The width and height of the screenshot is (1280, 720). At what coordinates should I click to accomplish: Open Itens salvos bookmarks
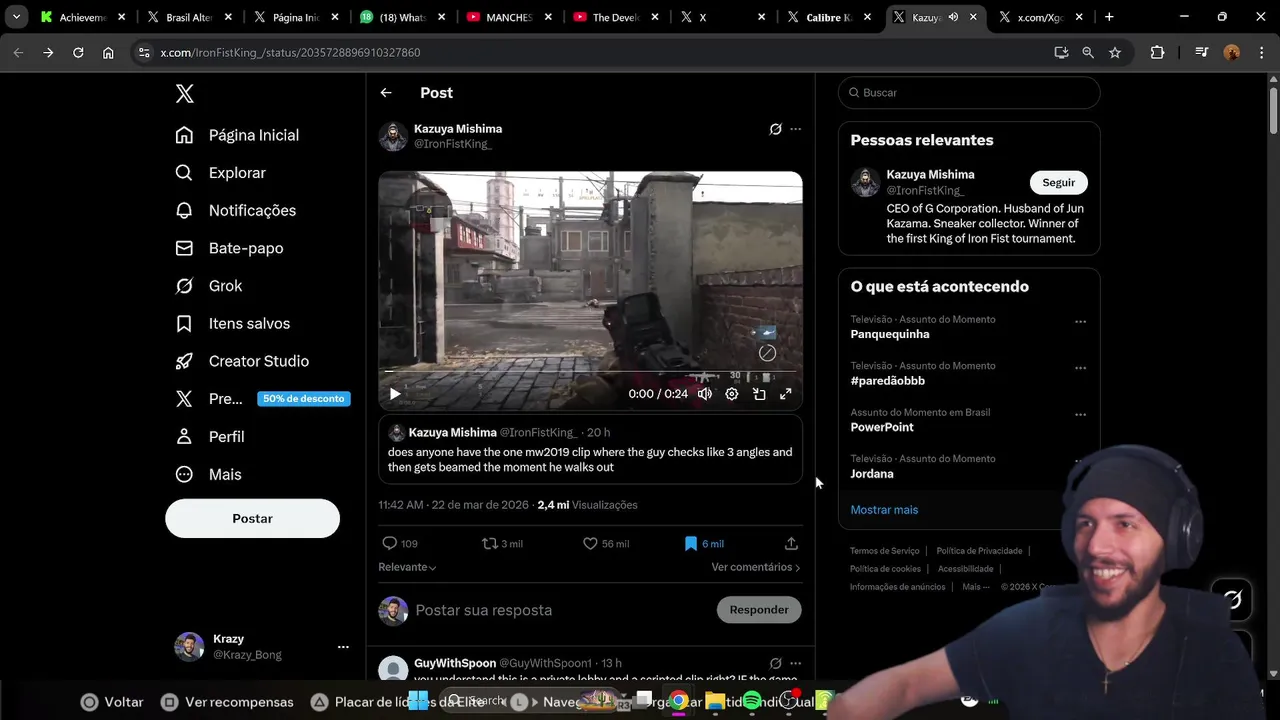point(233,323)
